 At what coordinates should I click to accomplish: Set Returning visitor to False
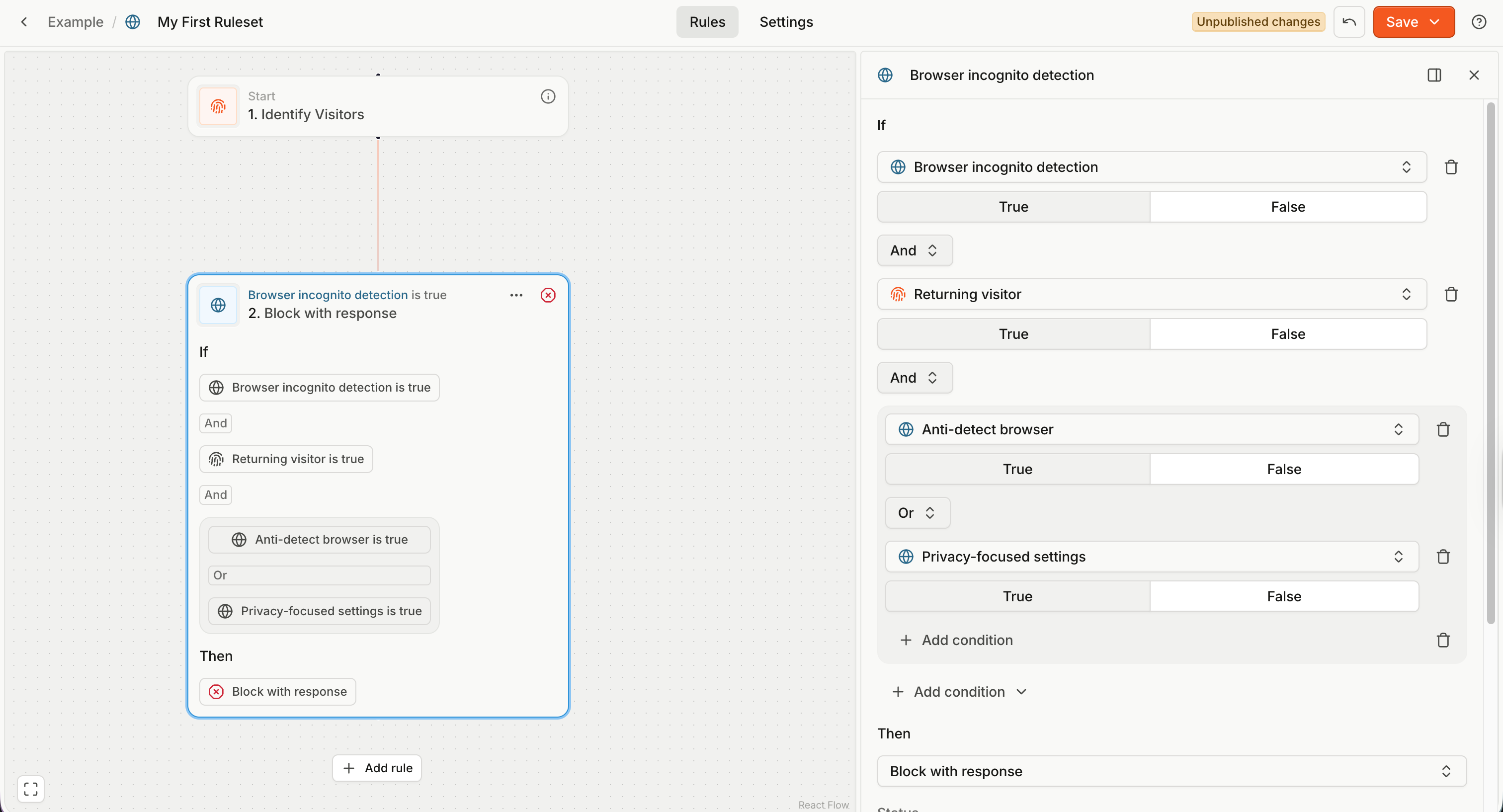[x=1288, y=333]
